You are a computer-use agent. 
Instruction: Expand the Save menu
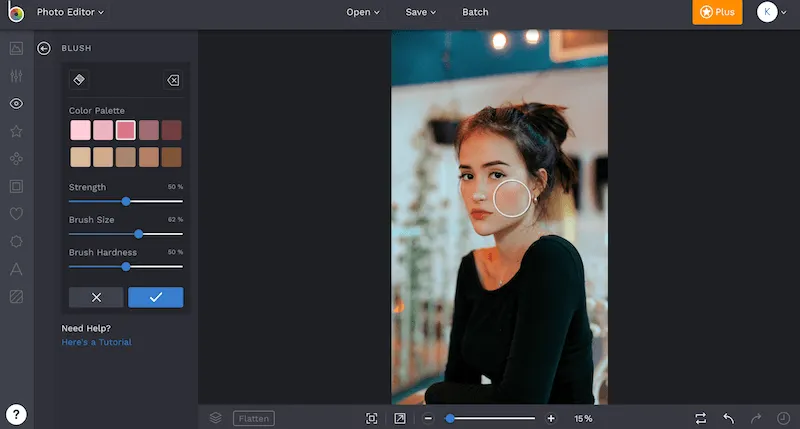click(x=421, y=12)
